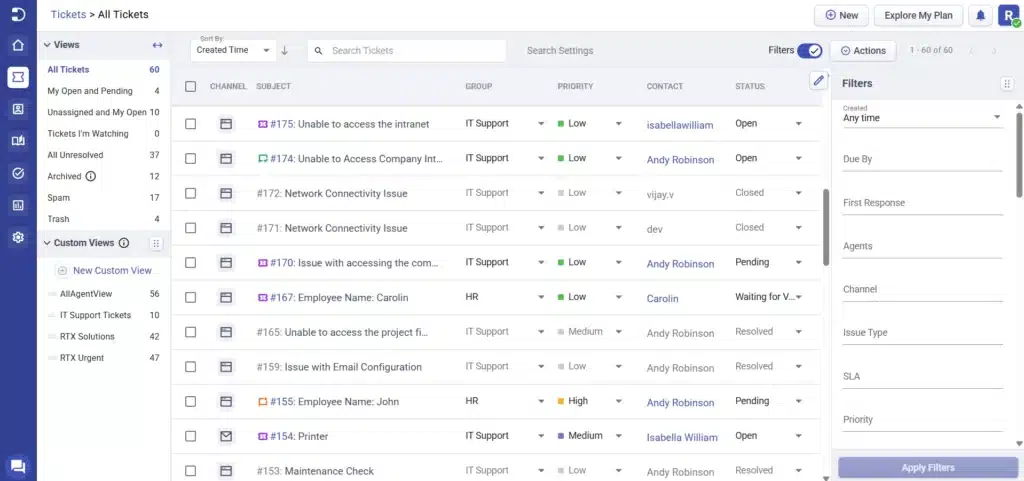Click the channel icon for ticket #167
This screenshot has height=481, width=1024.
click(x=226, y=297)
